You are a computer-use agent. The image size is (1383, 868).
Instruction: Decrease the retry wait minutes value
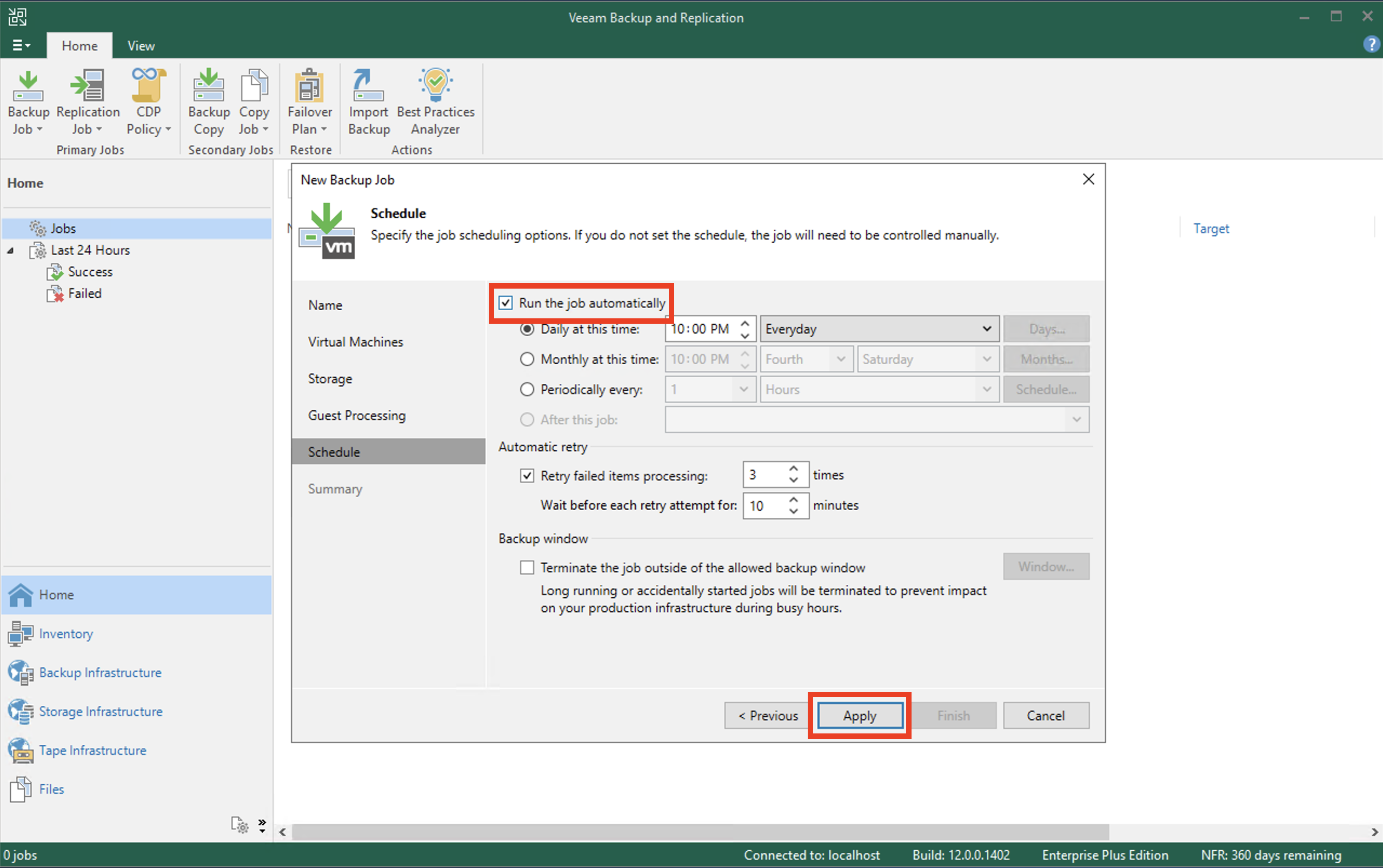(x=793, y=511)
